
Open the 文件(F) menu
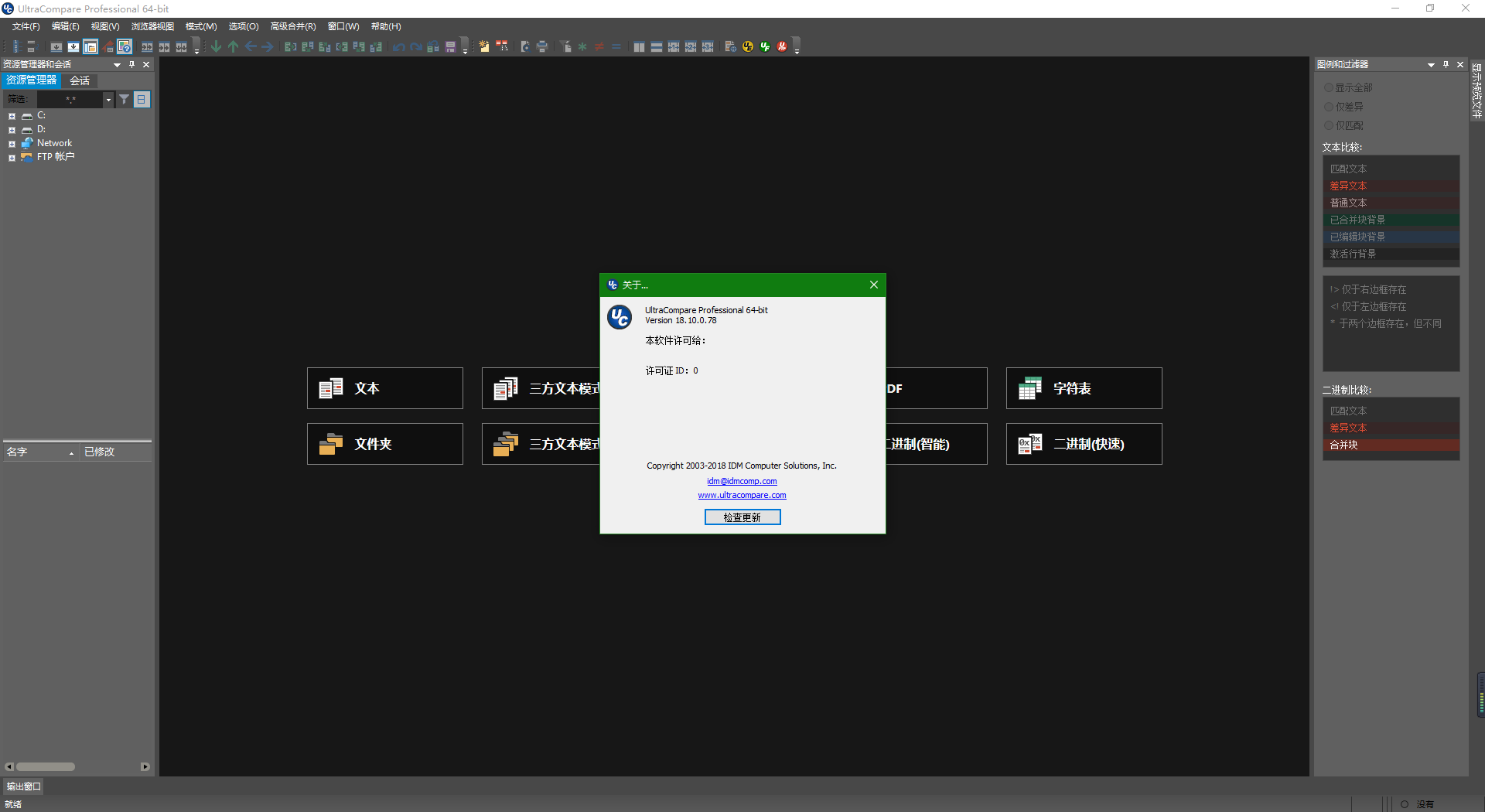(26, 26)
